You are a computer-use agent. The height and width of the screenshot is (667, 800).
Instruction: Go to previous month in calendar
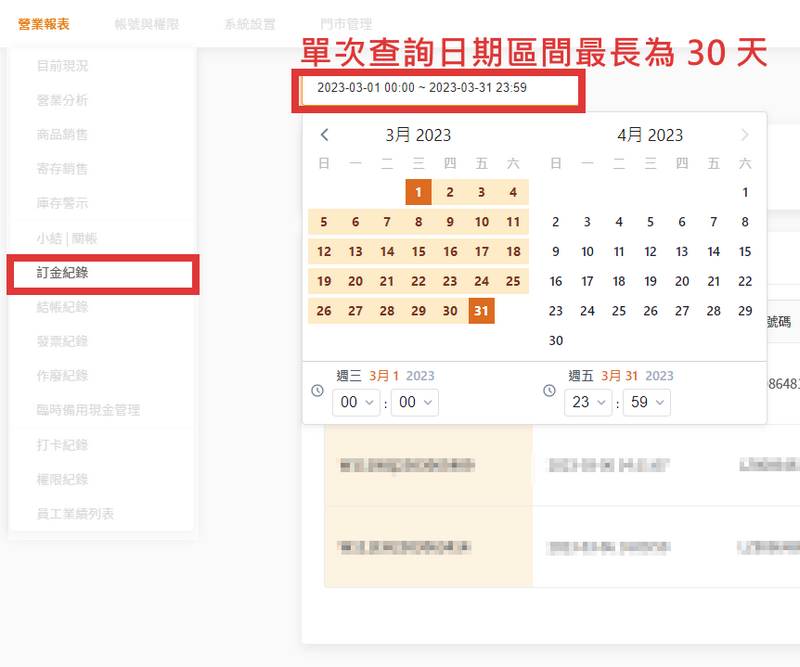324,135
